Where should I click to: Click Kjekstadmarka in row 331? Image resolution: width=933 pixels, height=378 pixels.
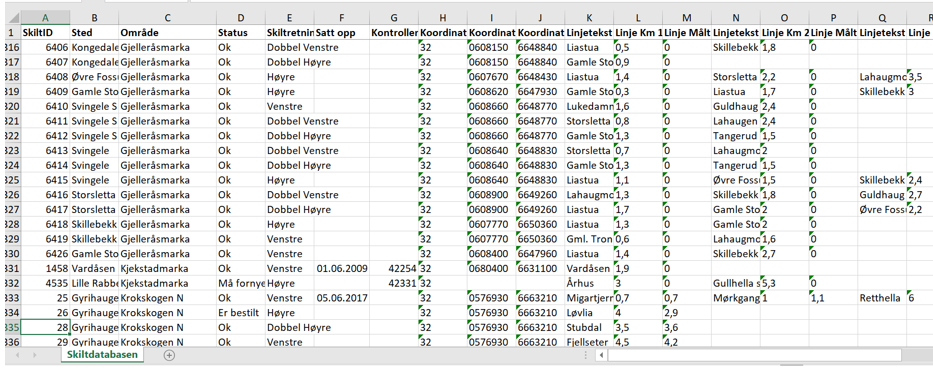(167, 268)
